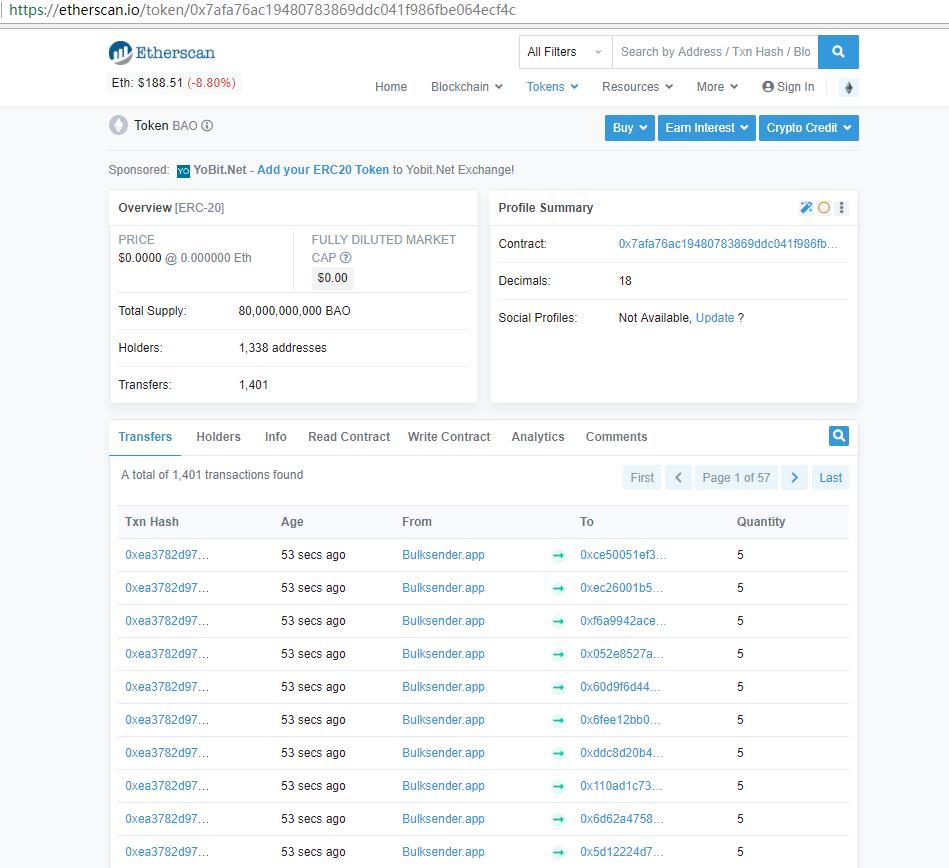Click the Age column header

click(292, 522)
